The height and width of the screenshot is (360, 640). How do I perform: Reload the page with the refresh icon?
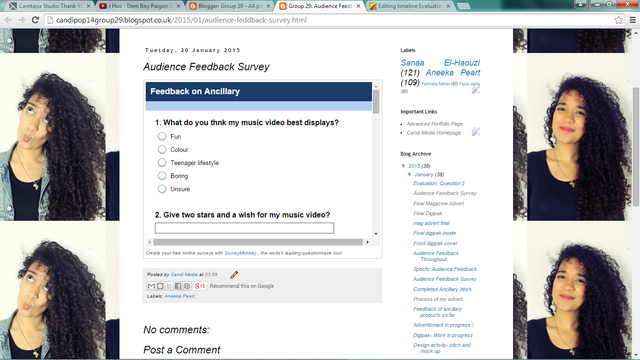pos(36,20)
